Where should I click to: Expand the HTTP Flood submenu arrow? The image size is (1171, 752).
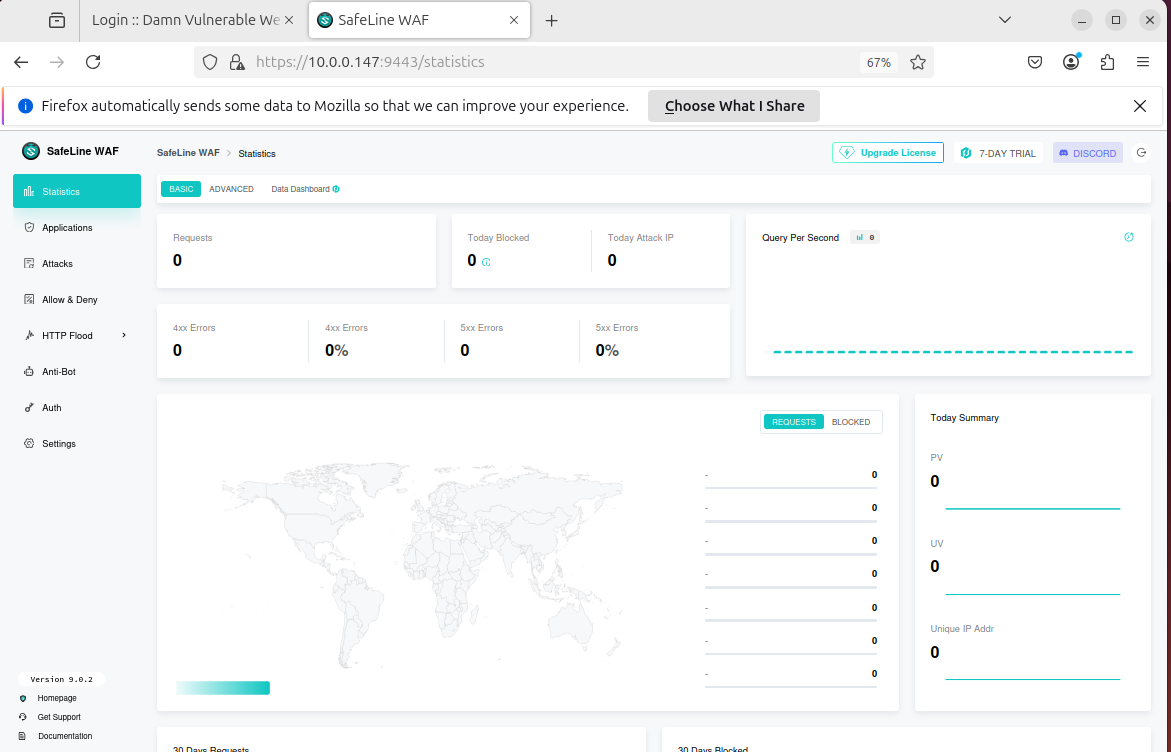tap(124, 335)
